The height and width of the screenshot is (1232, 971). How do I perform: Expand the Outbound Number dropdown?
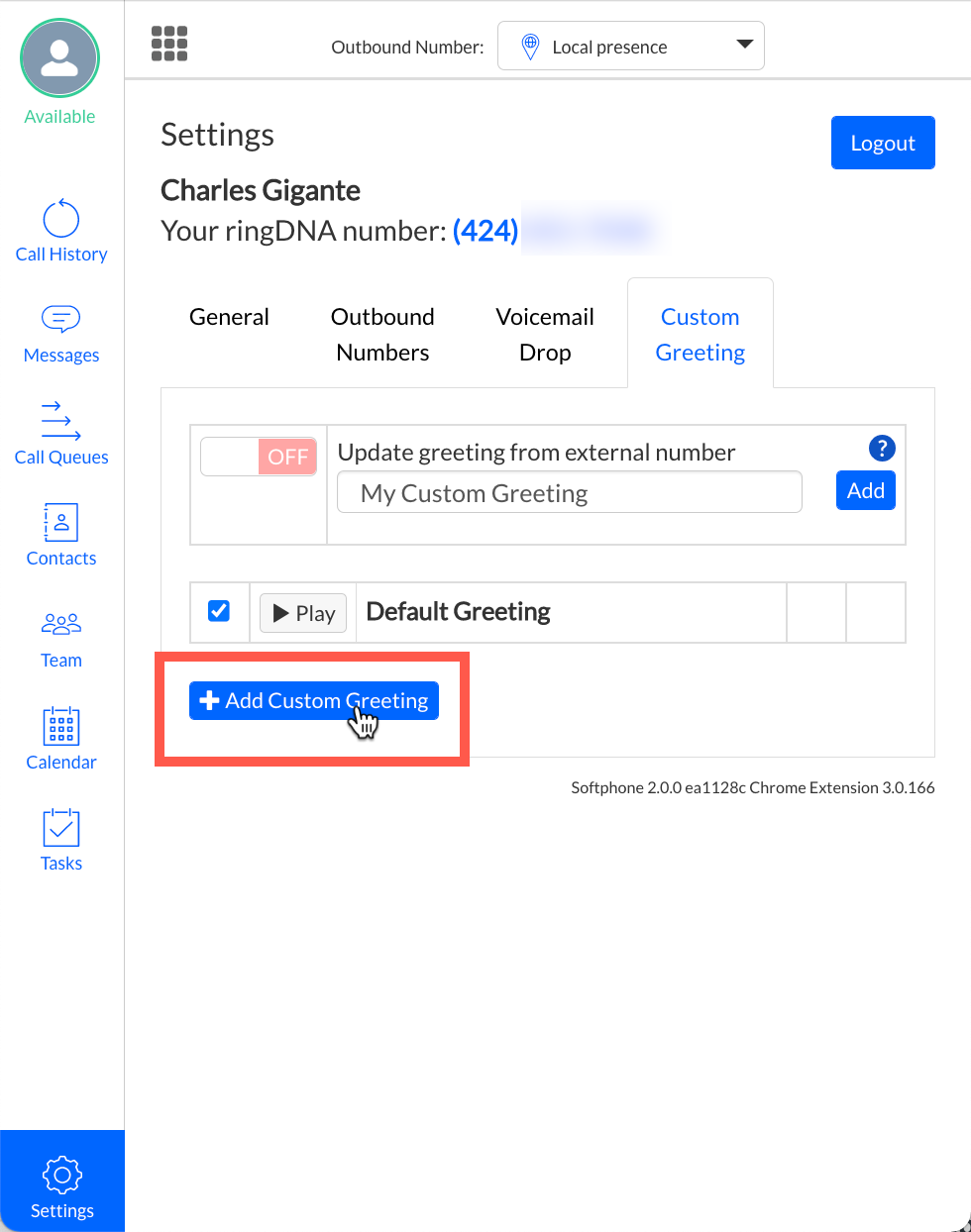tap(630, 47)
